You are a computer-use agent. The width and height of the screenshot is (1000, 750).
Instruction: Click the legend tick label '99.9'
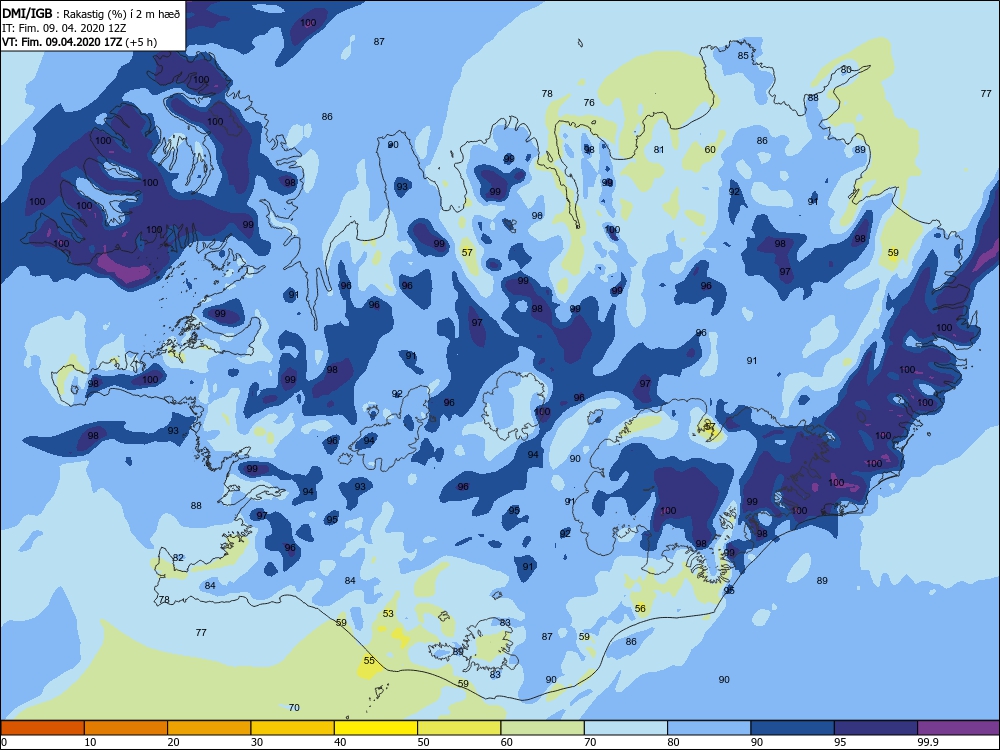tap(927, 742)
